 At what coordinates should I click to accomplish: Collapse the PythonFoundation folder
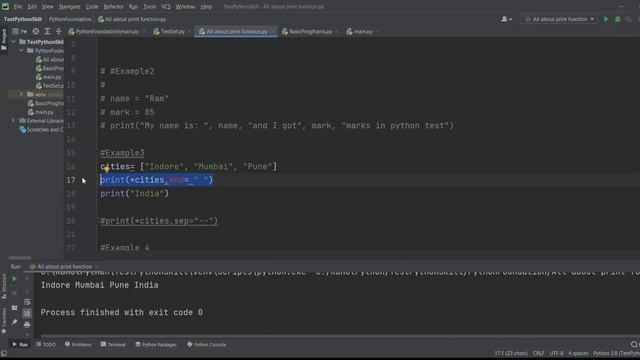(21, 51)
